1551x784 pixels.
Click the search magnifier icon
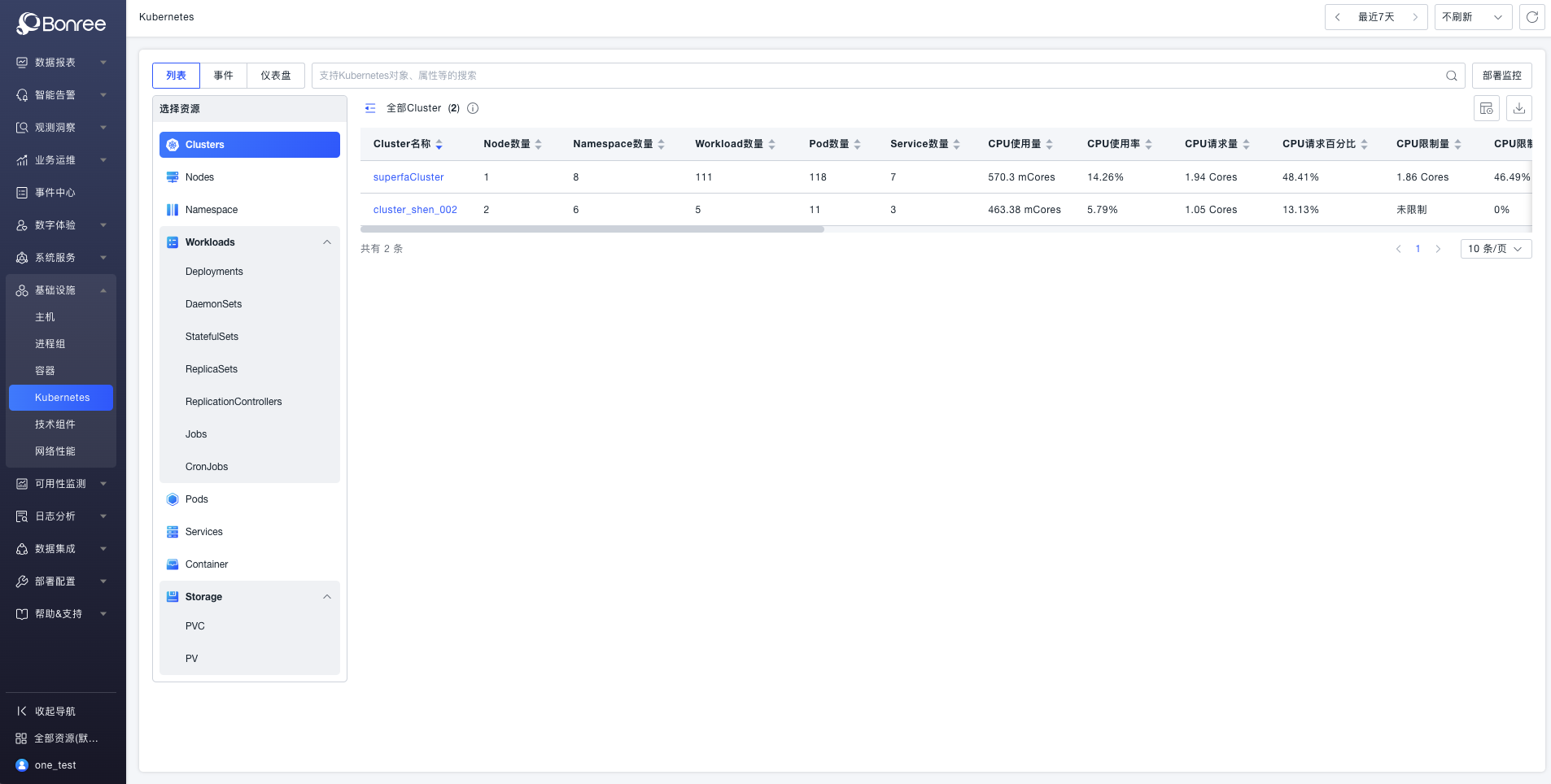tap(1451, 76)
